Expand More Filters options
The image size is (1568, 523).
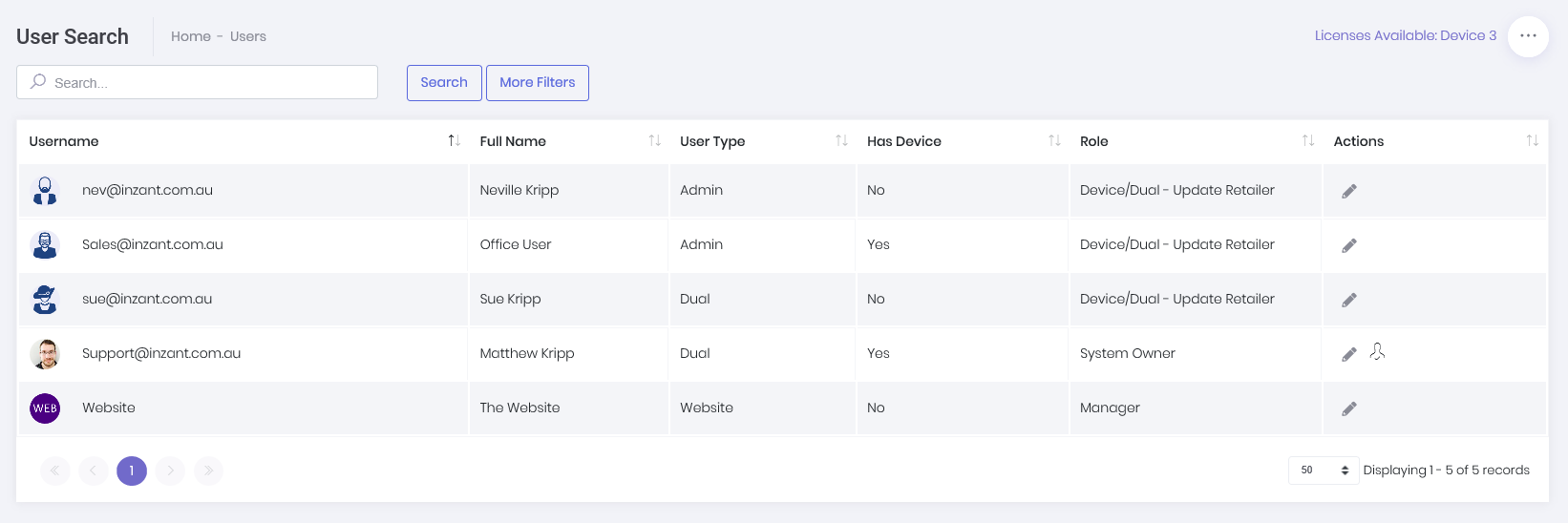[x=537, y=83]
